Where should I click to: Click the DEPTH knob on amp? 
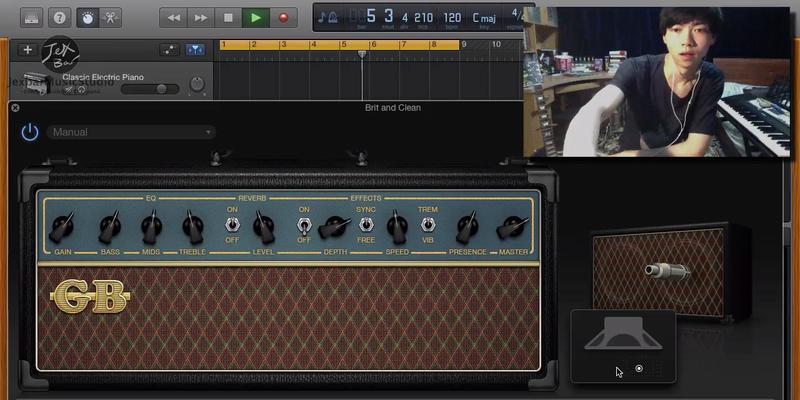[x=335, y=227]
